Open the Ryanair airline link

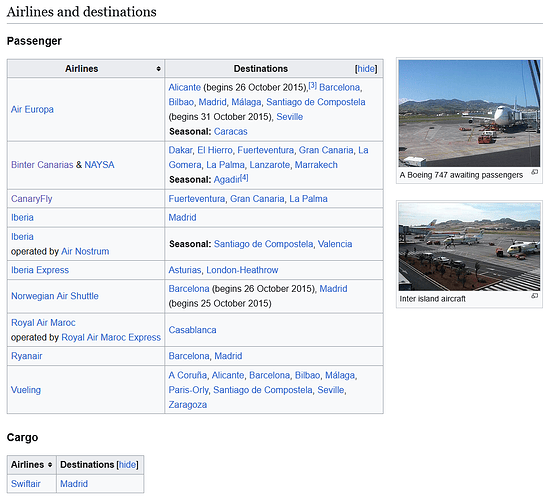point(26,356)
